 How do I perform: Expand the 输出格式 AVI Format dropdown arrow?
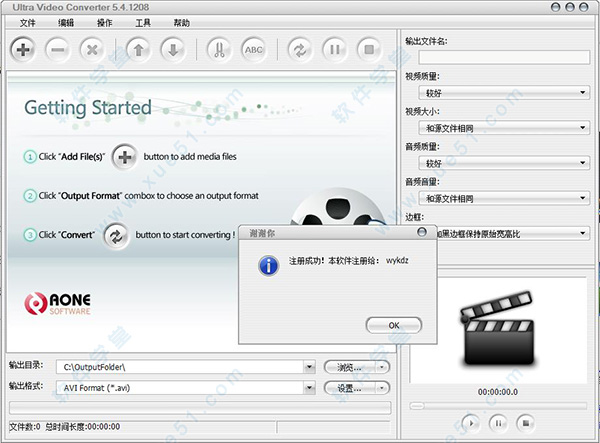(x=310, y=388)
